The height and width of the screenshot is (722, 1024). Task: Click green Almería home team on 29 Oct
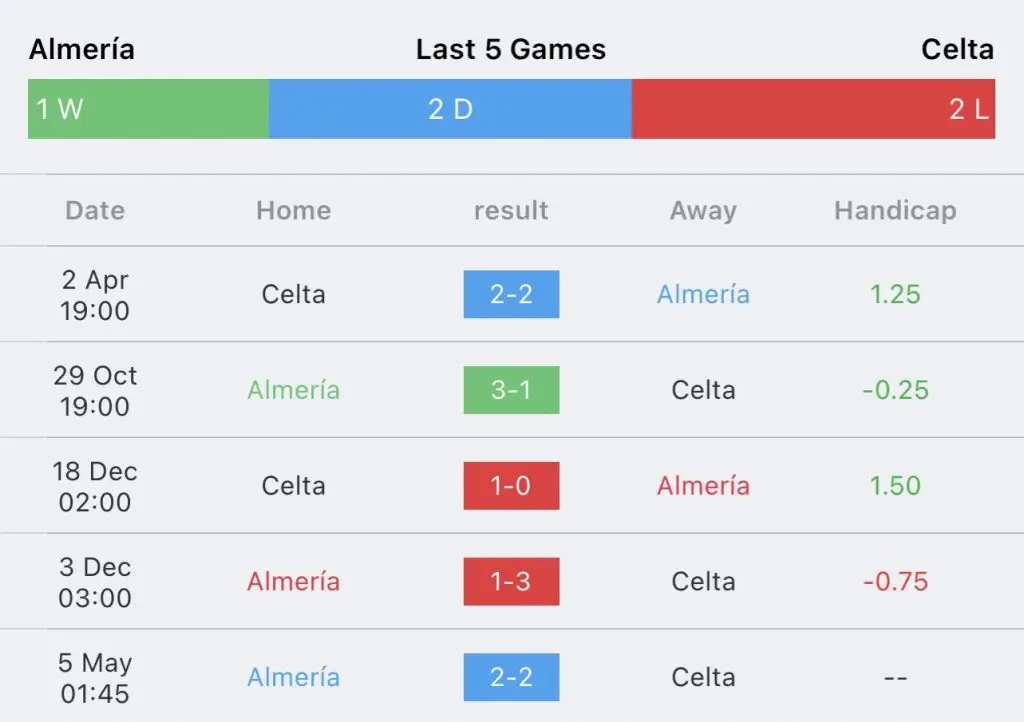(293, 390)
